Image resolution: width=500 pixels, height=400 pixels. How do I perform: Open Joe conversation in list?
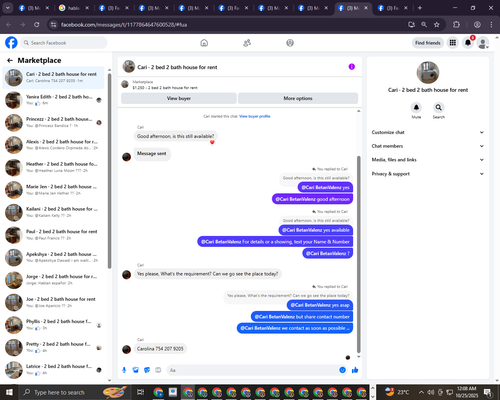(54, 302)
